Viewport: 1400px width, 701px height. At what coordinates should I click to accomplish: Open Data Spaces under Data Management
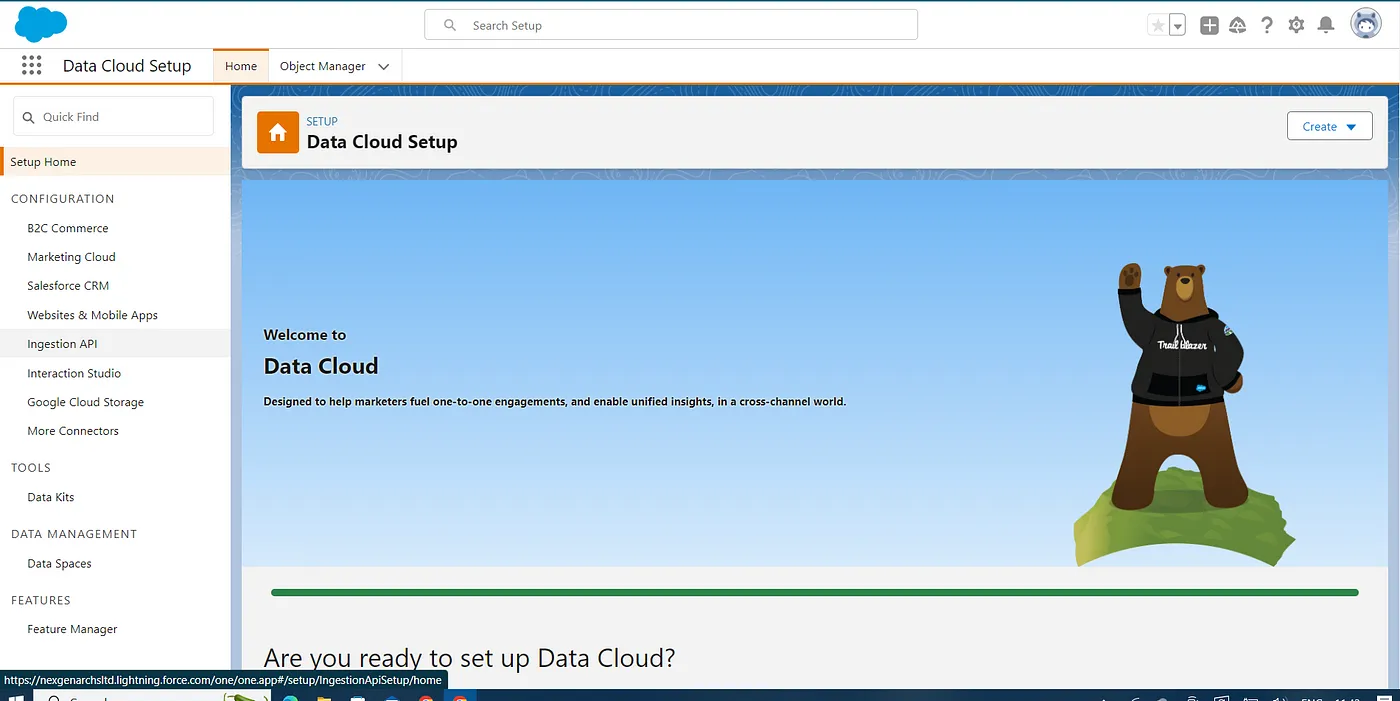pos(59,564)
